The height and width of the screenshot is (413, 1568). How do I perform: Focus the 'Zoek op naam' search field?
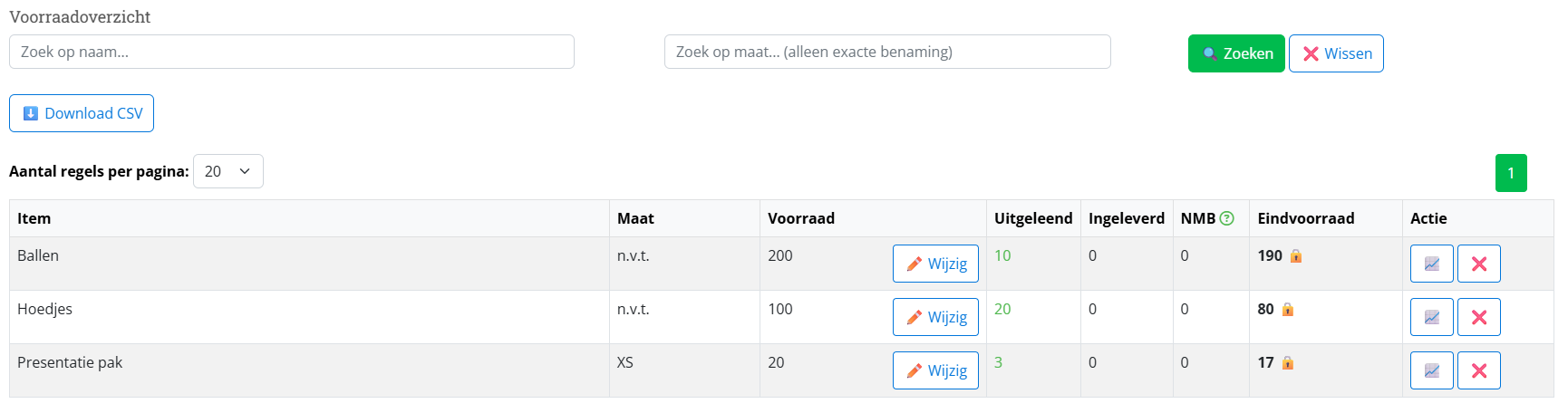click(291, 52)
